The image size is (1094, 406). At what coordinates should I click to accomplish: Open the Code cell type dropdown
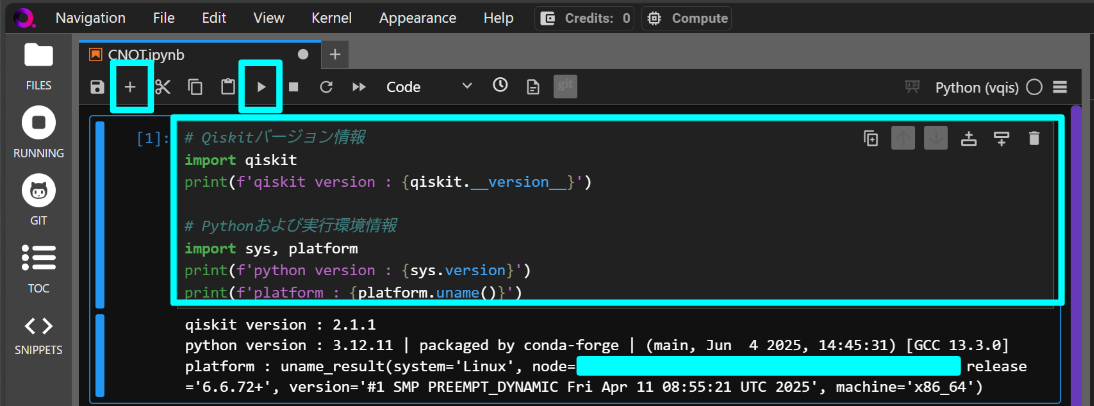429,87
